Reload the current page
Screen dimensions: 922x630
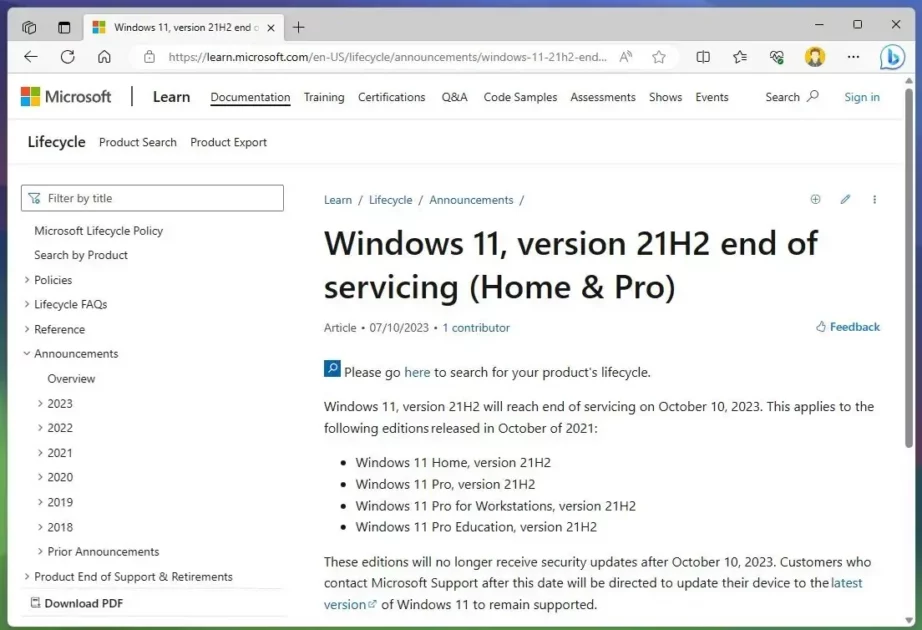68,56
